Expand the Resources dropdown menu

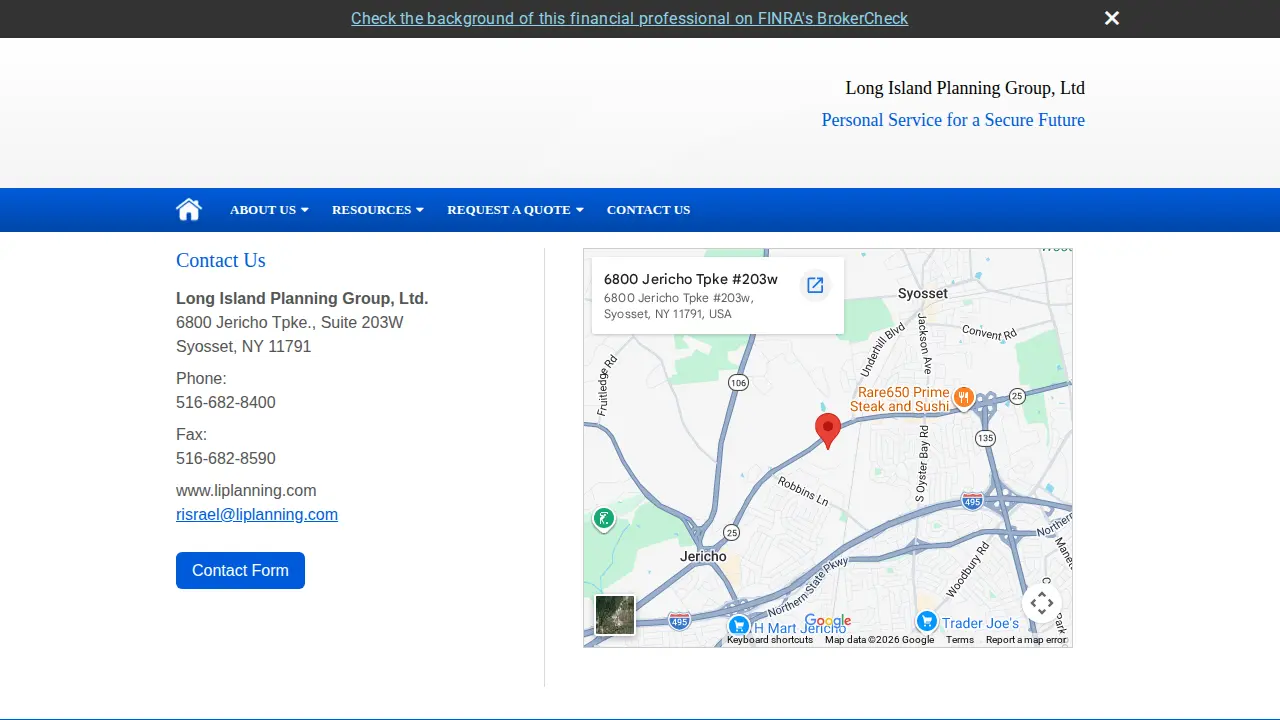pos(378,210)
